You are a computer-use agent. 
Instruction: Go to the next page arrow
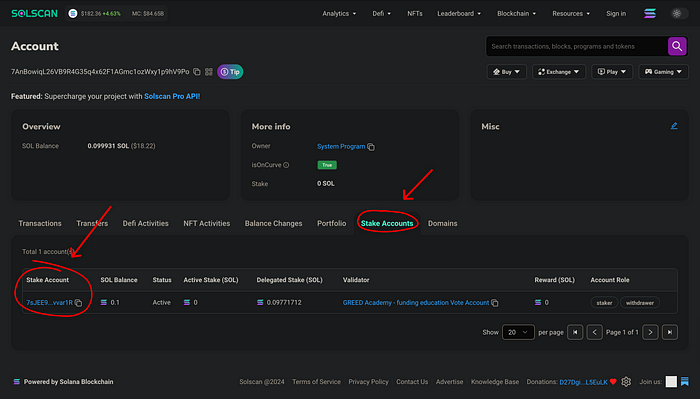[x=650, y=332]
